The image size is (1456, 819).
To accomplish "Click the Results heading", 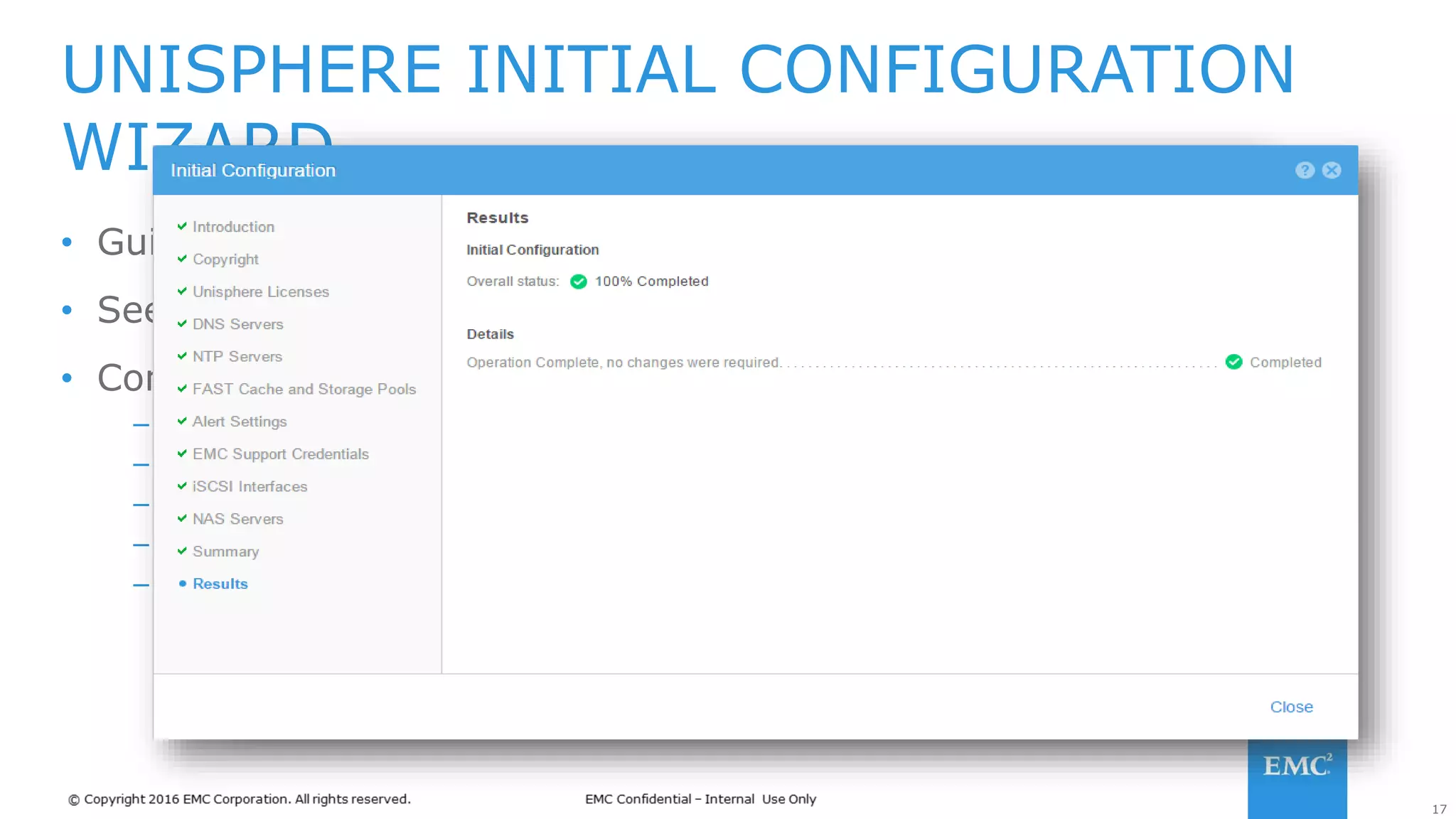I will point(498,218).
